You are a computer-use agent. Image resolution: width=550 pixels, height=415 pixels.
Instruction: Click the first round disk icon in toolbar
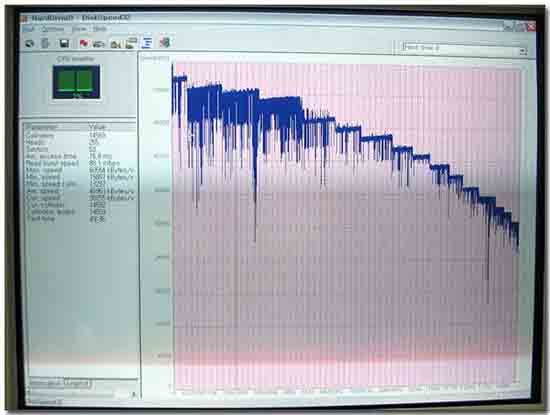click(30, 43)
